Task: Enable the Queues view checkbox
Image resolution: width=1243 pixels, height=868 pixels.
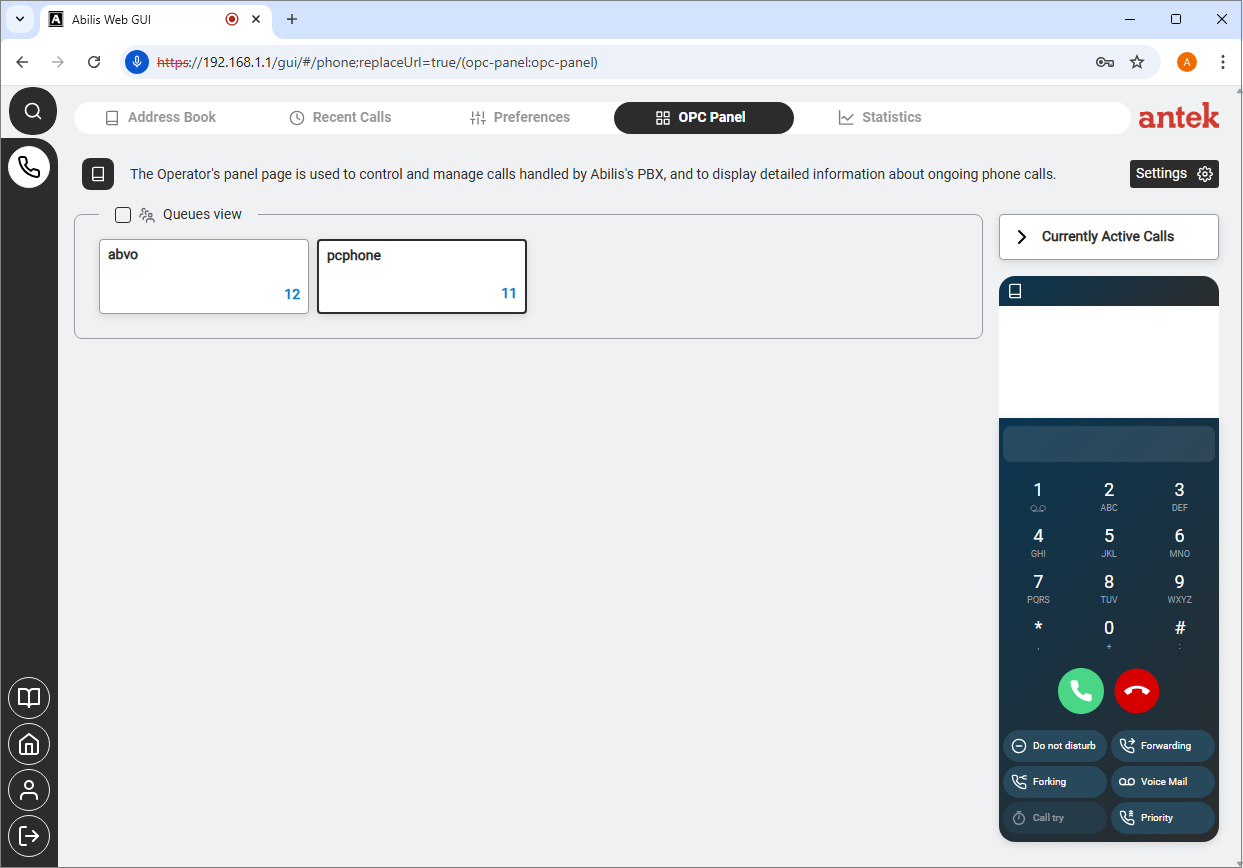Action: 123,214
